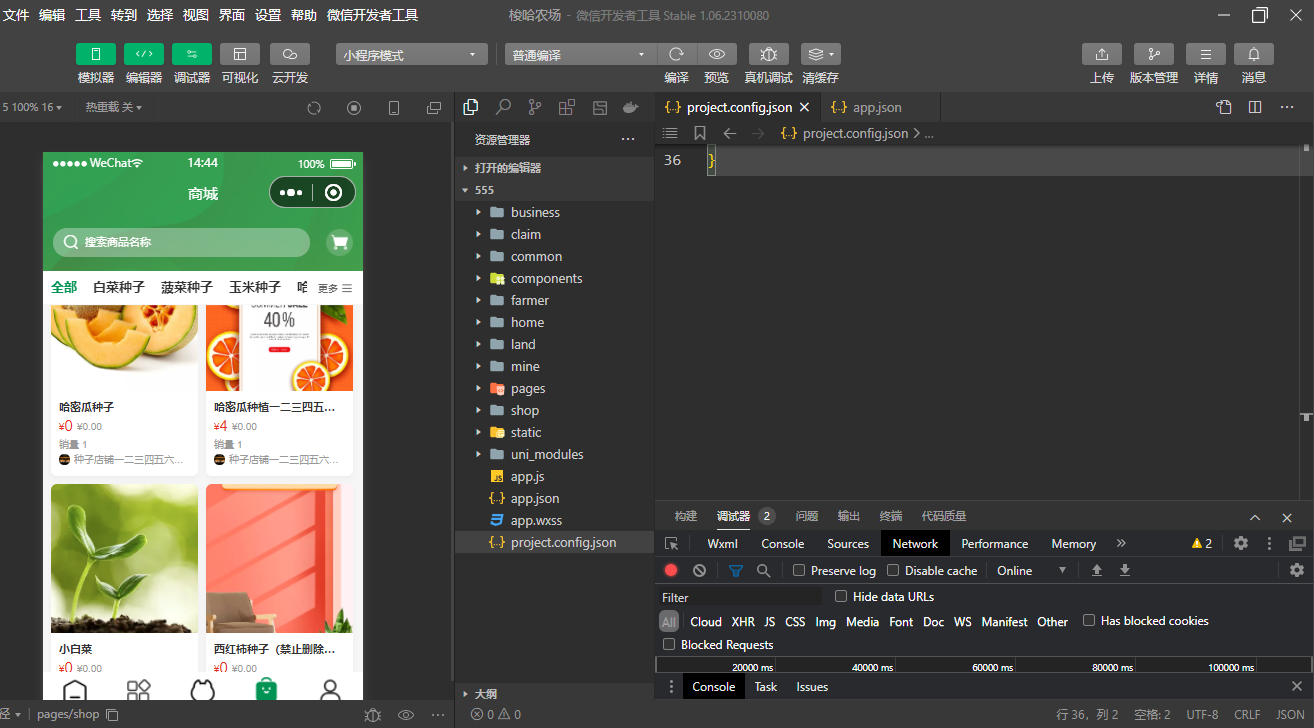This screenshot has height=728, width=1314.
Task: Click the green debugger toolbar icon
Action: tap(192, 54)
